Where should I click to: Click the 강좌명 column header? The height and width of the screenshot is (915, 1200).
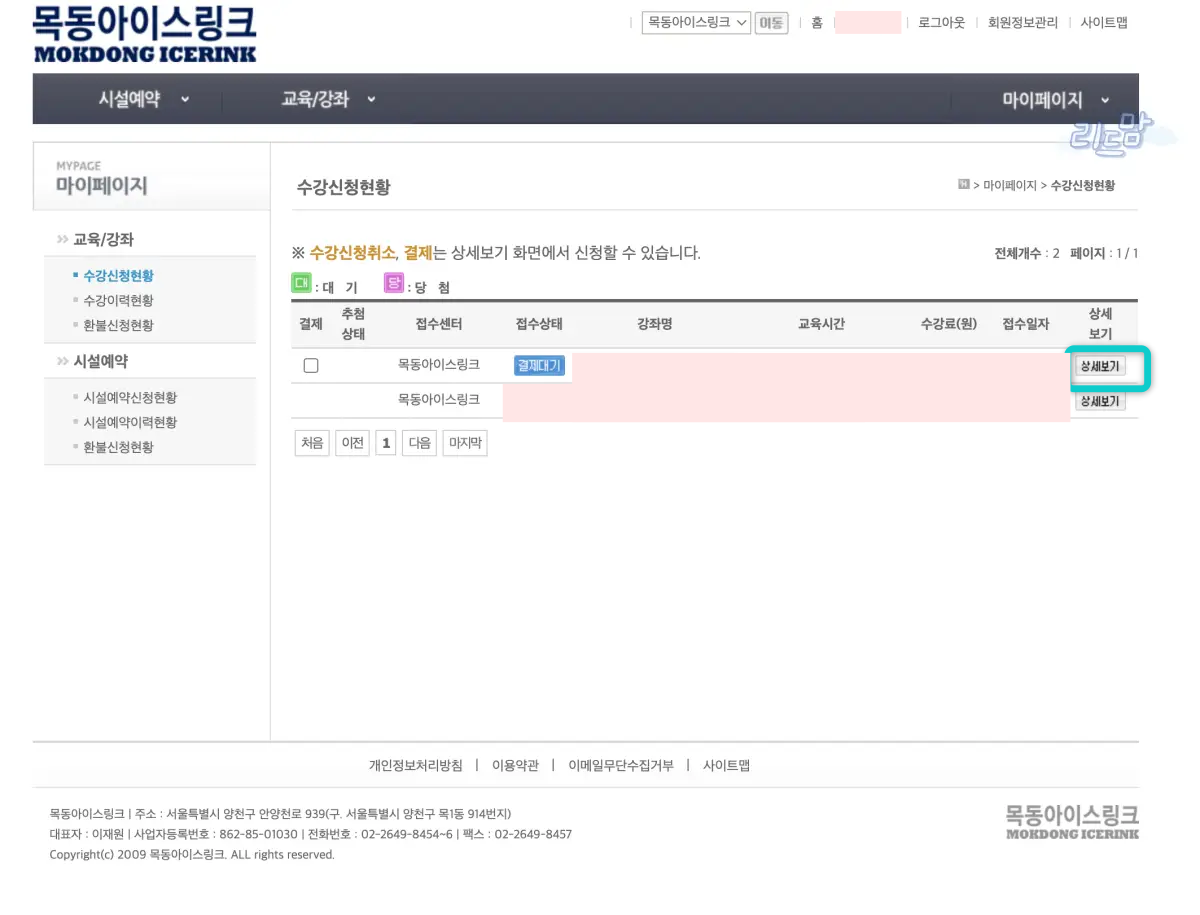(x=654, y=324)
